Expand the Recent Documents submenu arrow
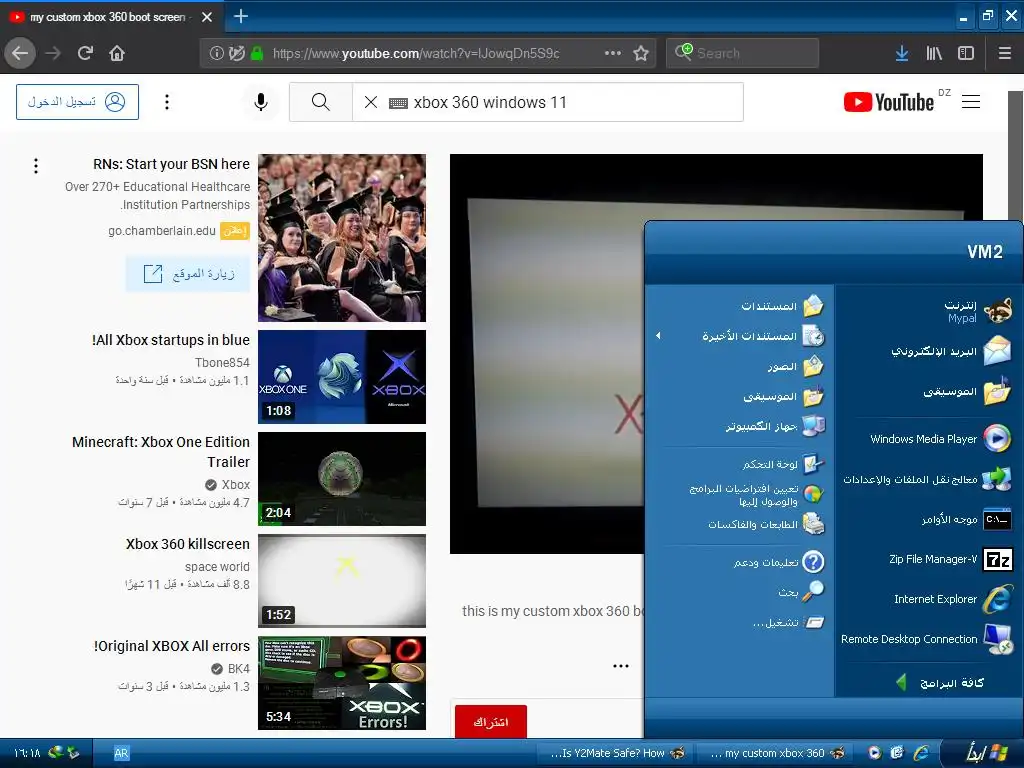Viewport: 1024px width, 768px height. 658,336
